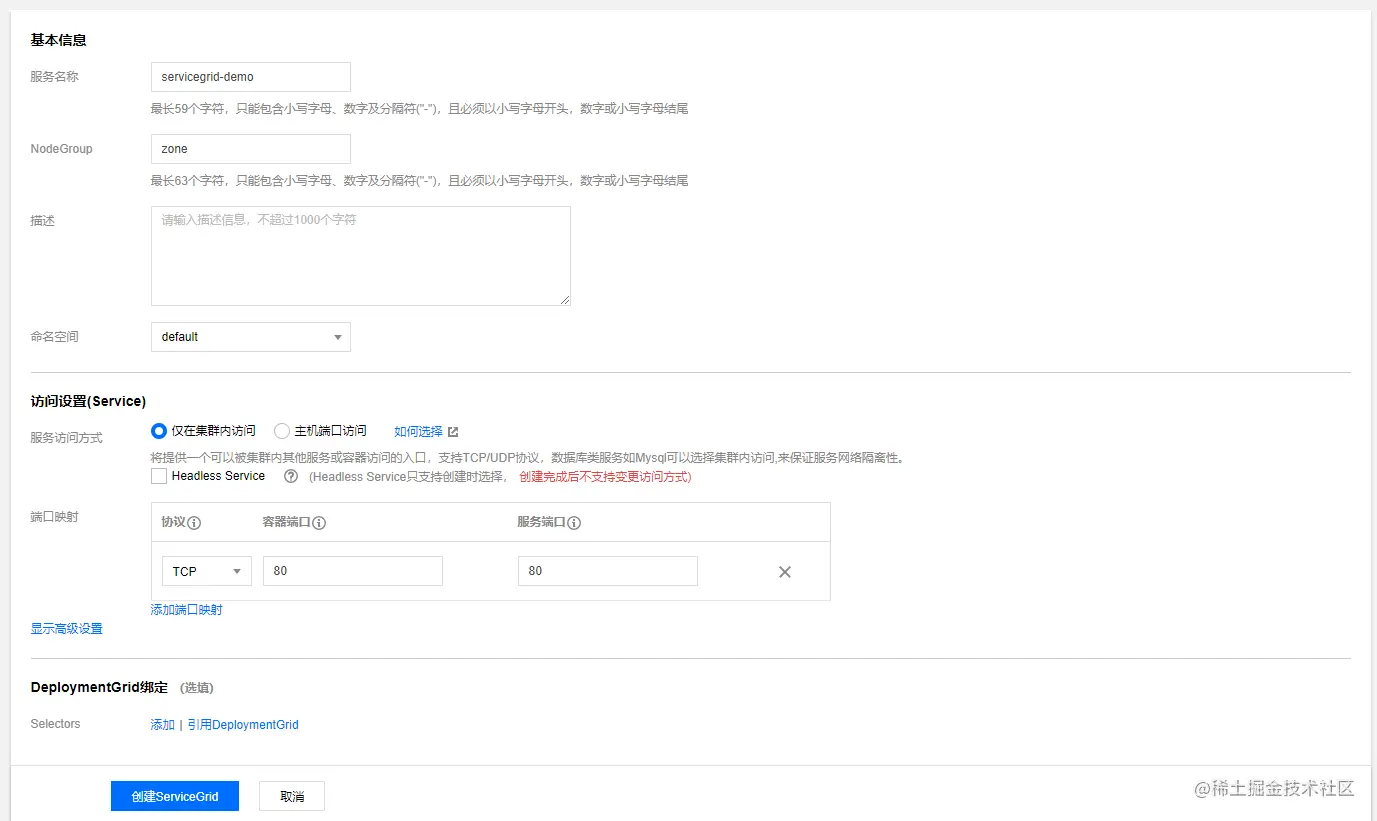Select 仅在集群内访问 radio option

tap(158, 431)
